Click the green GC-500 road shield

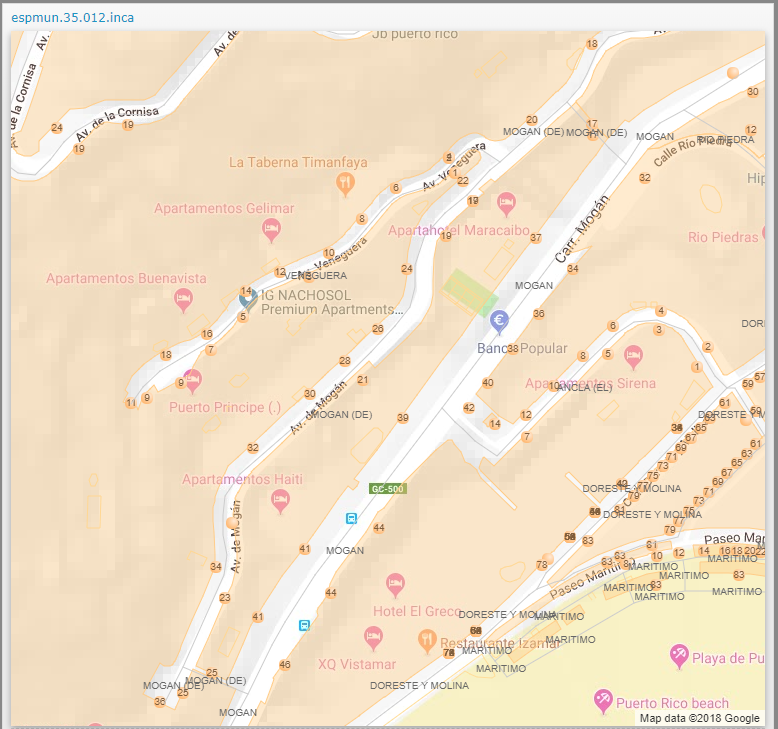387,489
